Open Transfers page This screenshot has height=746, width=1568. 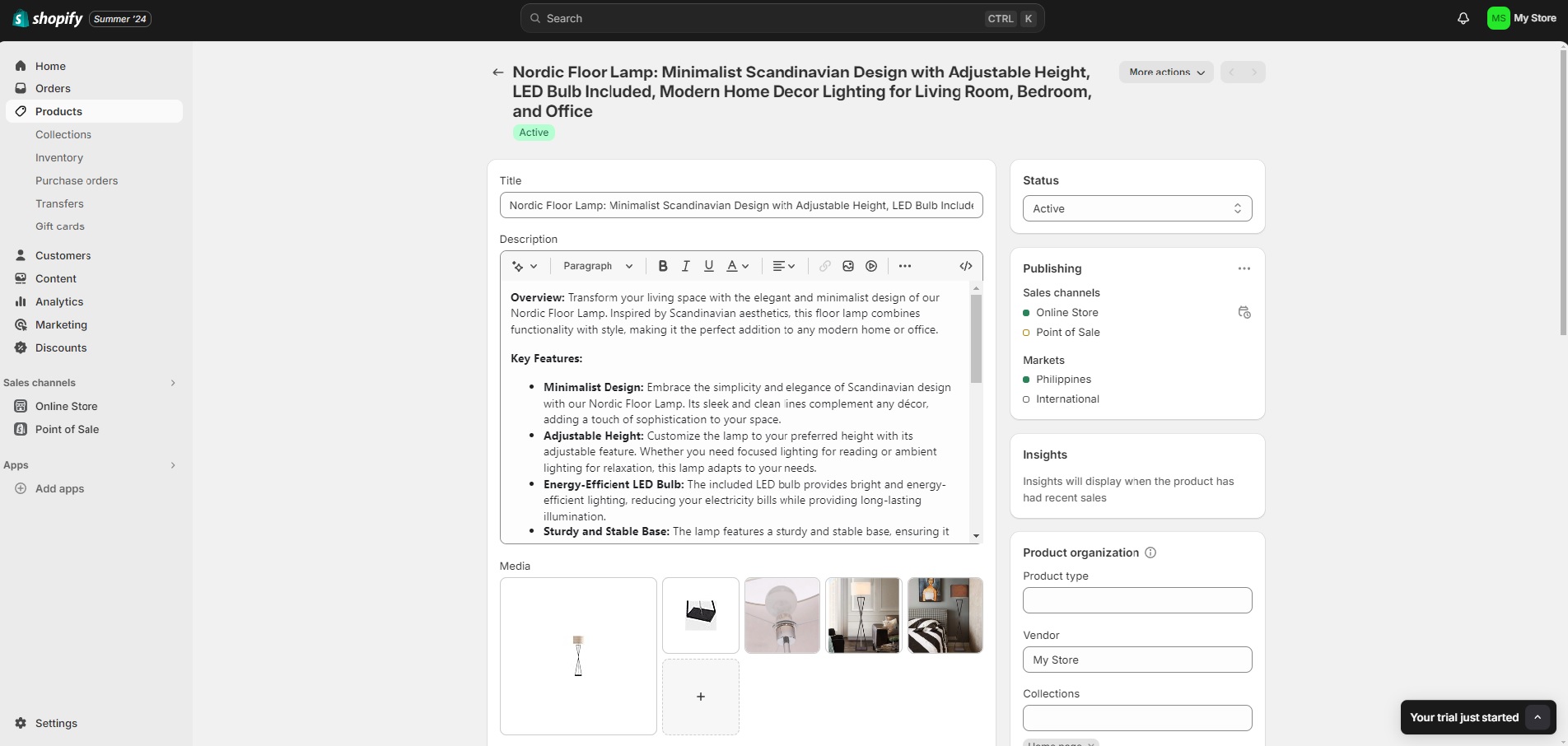59,203
